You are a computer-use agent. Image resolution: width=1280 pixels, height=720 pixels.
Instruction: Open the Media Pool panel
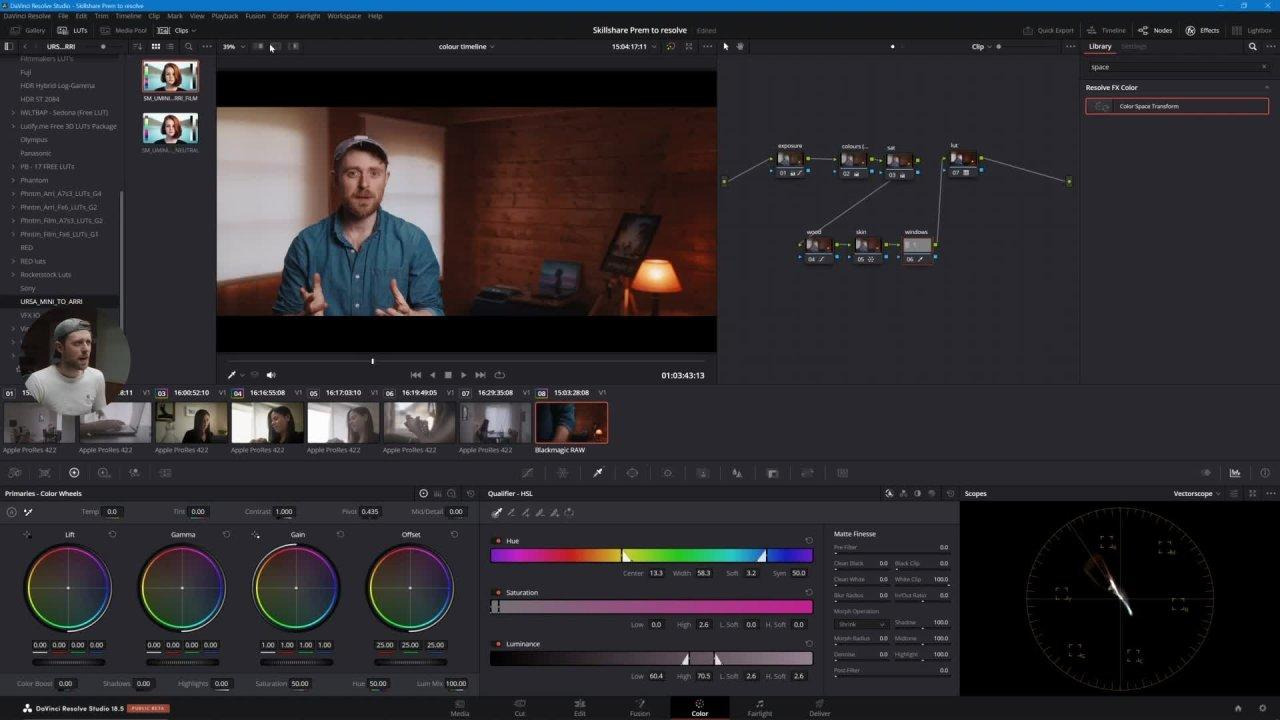123,30
